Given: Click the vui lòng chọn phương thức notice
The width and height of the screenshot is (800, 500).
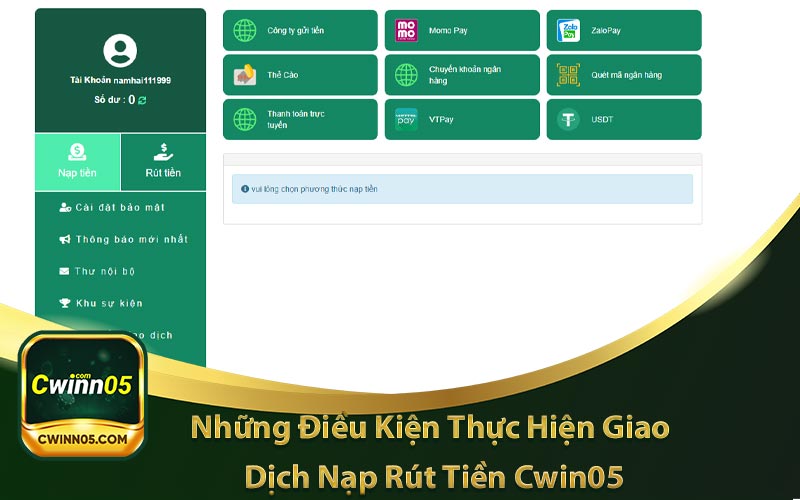Looking at the screenshot, I should coord(462,189).
